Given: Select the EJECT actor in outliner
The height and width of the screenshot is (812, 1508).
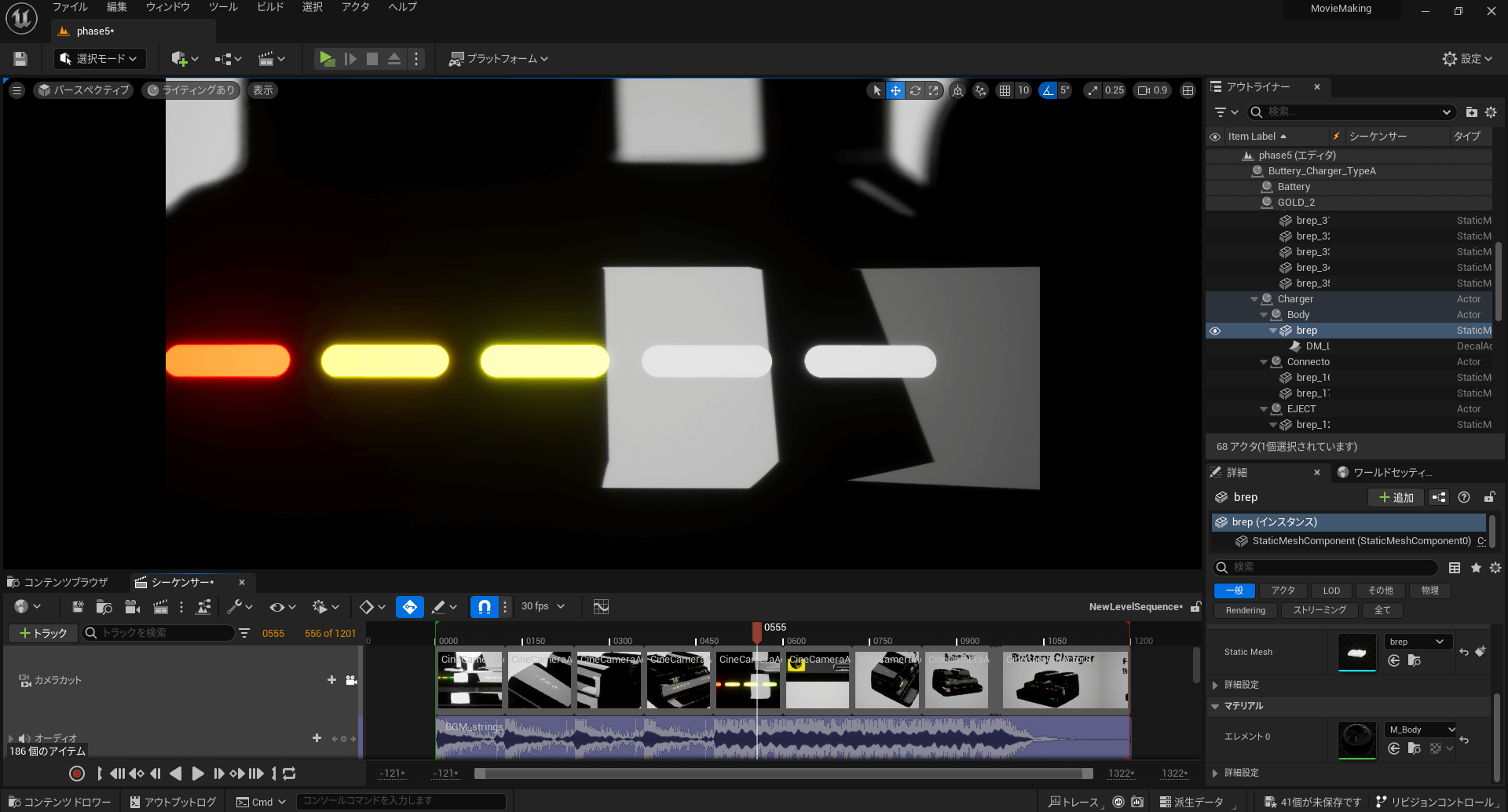Looking at the screenshot, I should (1301, 409).
